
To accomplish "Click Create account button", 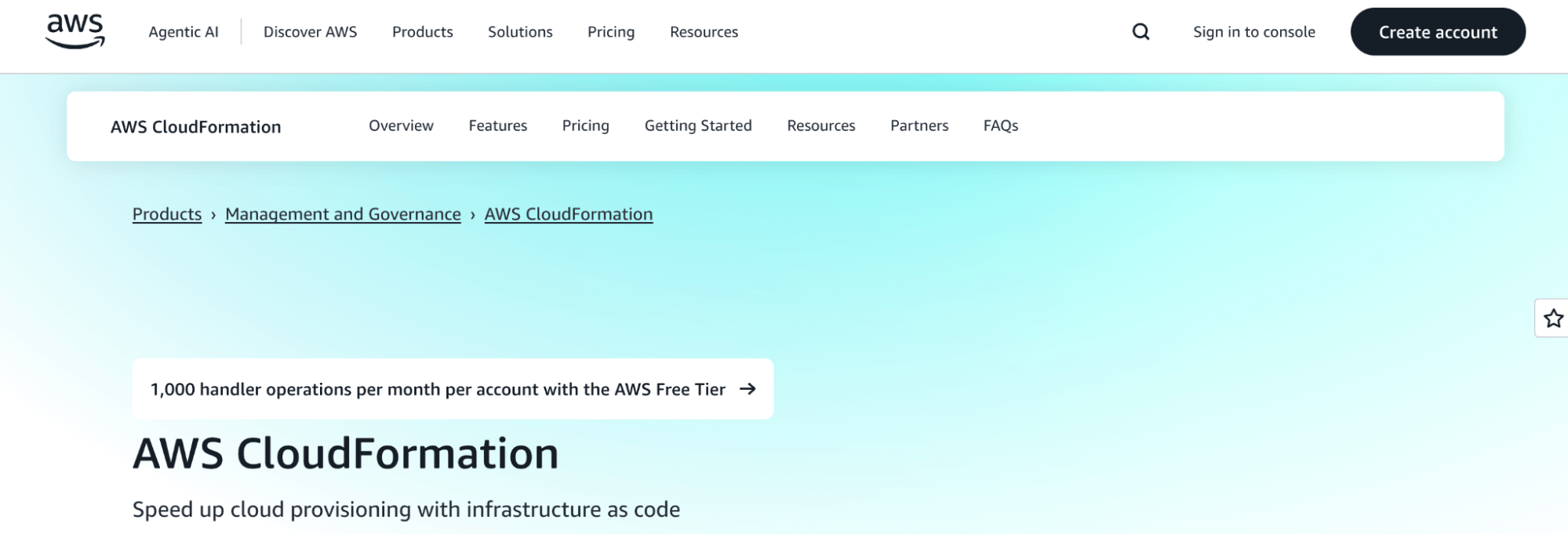I will 1438,32.
